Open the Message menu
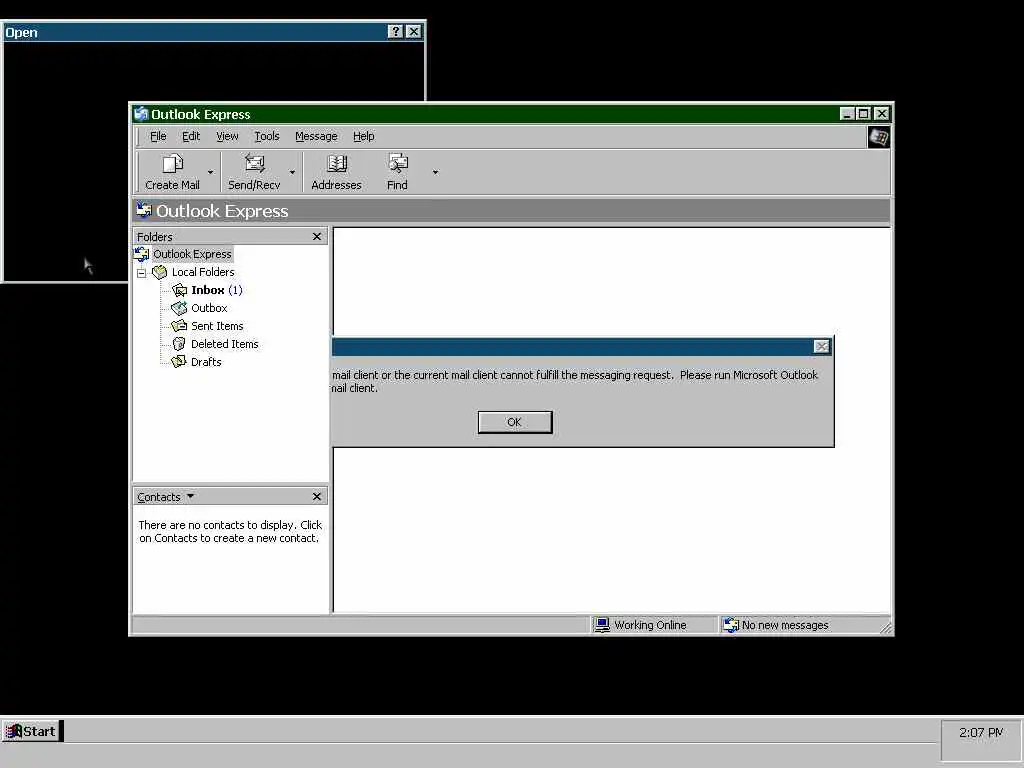This screenshot has width=1024, height=768. pyautogui.click(x=316, y=136)
